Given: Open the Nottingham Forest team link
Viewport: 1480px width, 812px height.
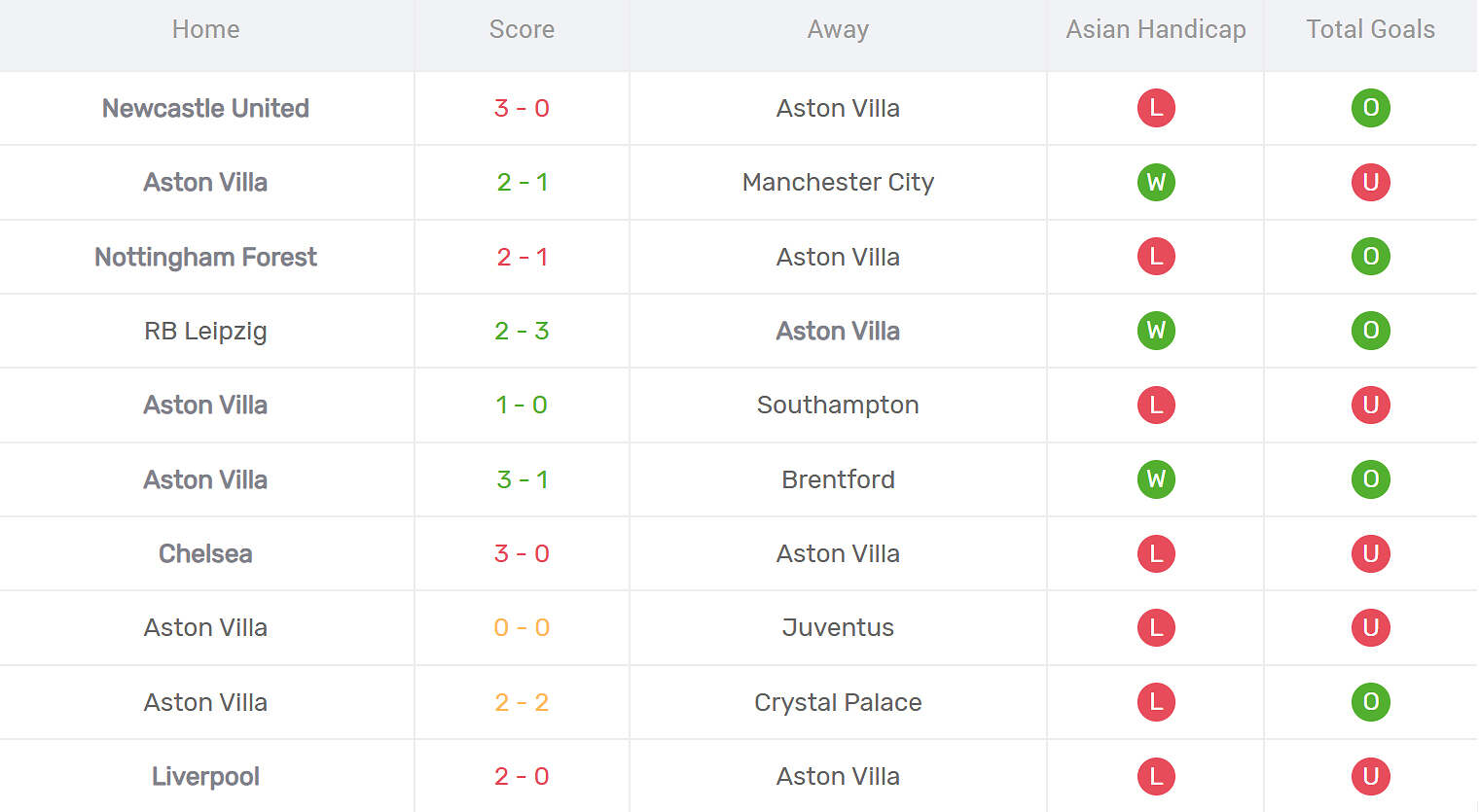Looking at the screenshot, I should pyautogui.click(x=205, y=257).
